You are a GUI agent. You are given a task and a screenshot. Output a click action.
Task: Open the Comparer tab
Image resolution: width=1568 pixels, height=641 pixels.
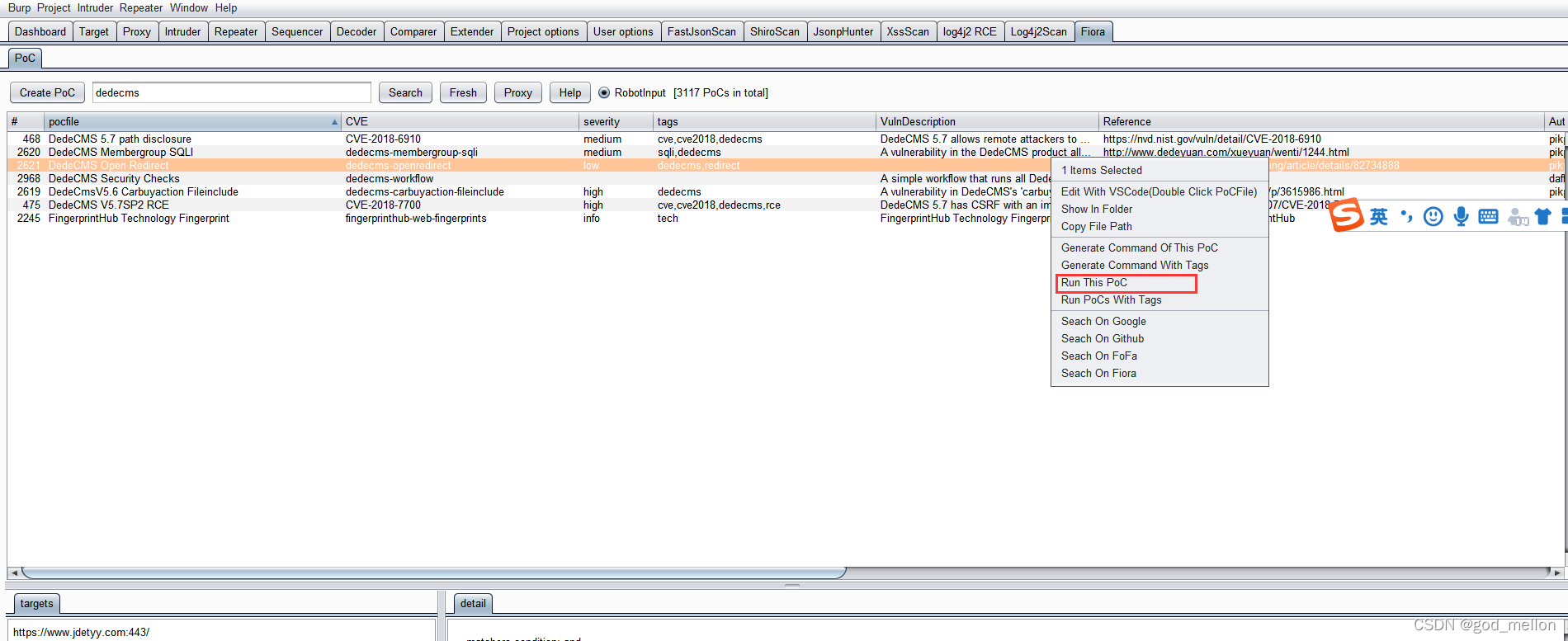tap(413, 31)
